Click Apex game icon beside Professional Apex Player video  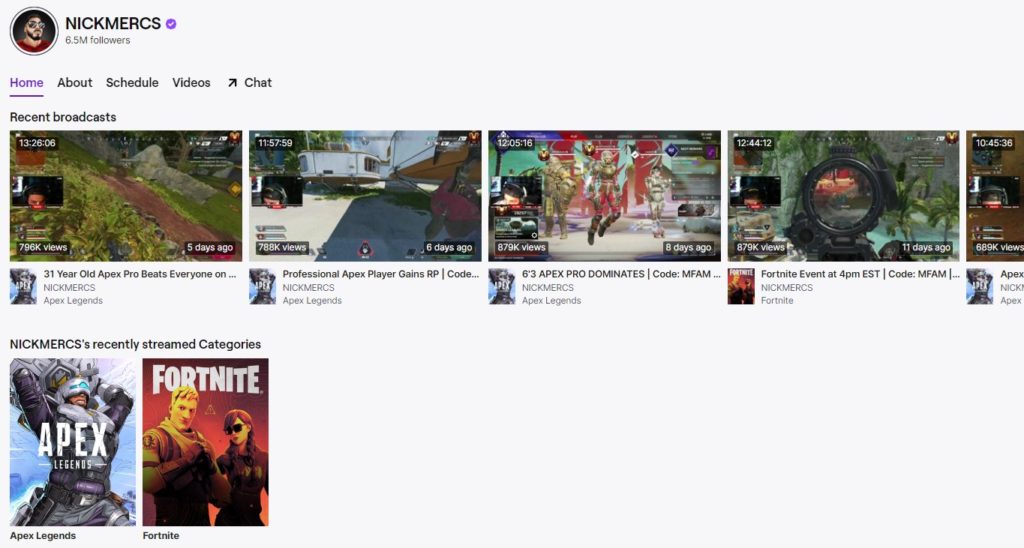tap(263, 287)
